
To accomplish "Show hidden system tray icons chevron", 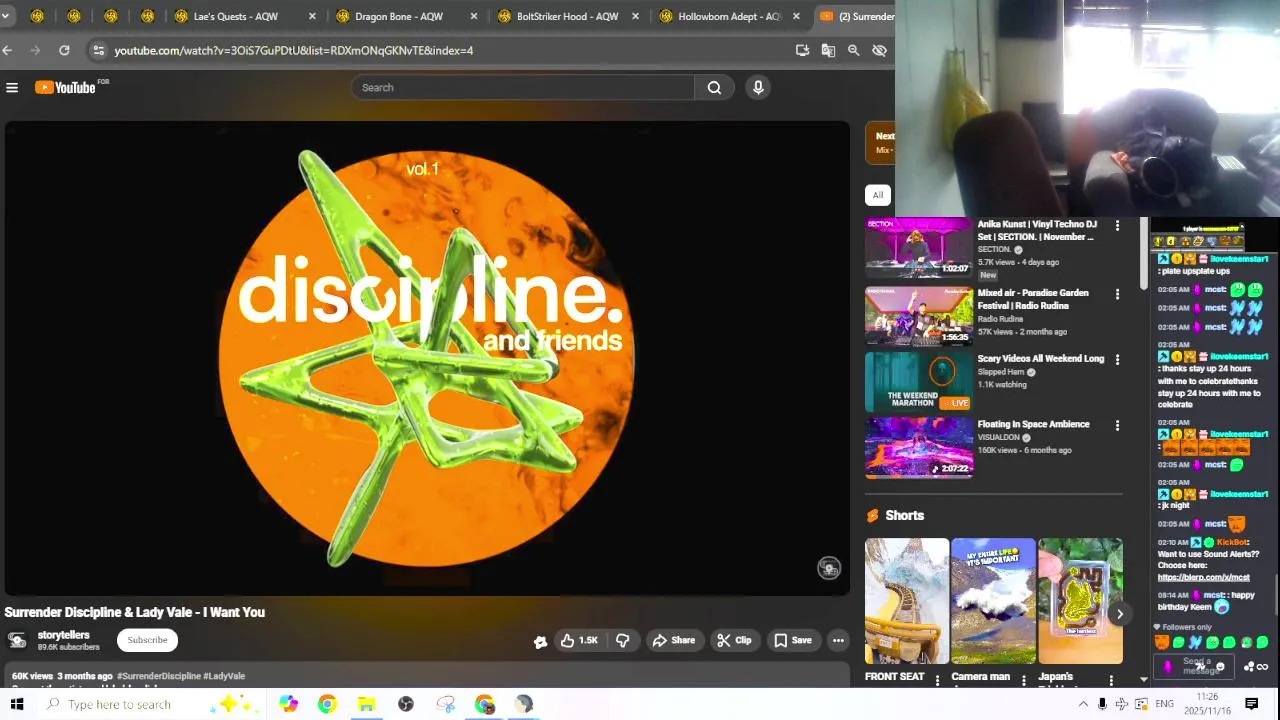I will click(x=1083, y=704).
